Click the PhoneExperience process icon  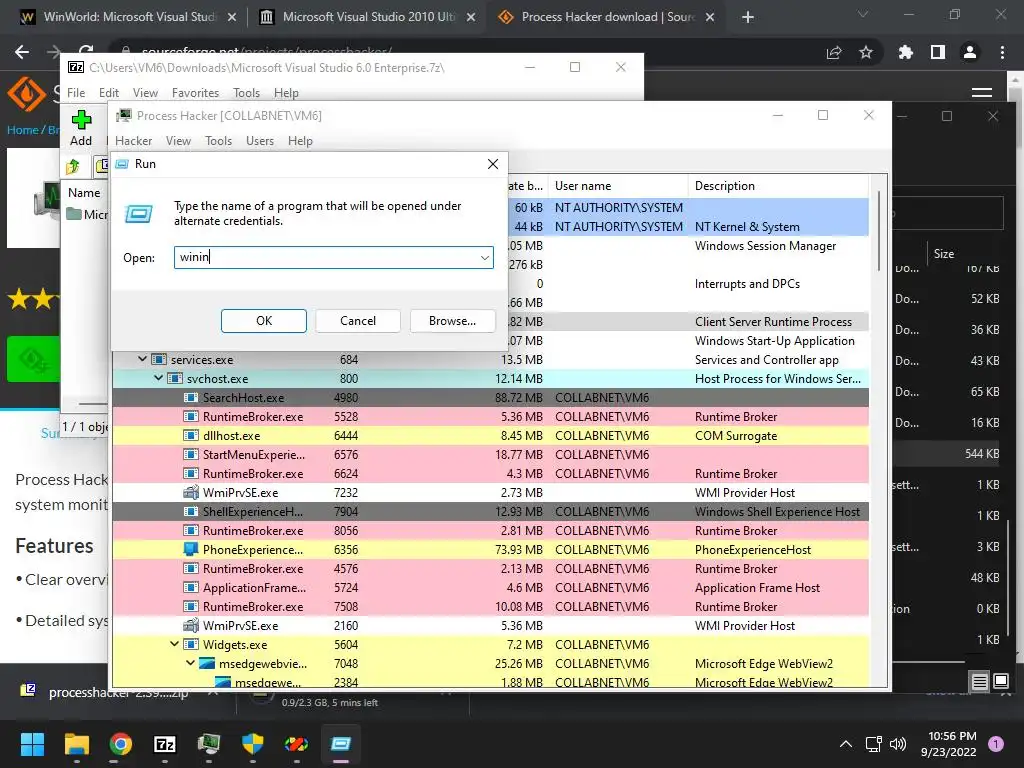coord(191,550)
